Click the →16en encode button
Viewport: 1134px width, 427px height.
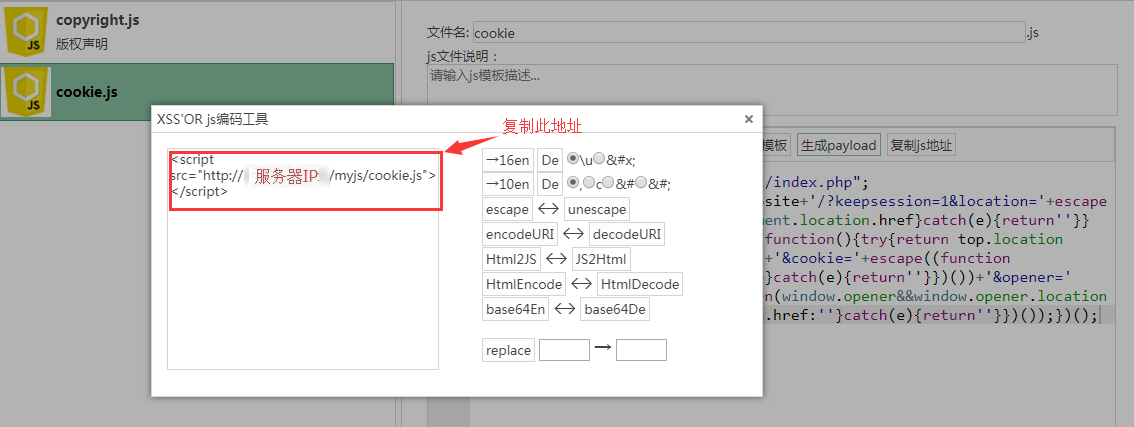coord(508,160)
